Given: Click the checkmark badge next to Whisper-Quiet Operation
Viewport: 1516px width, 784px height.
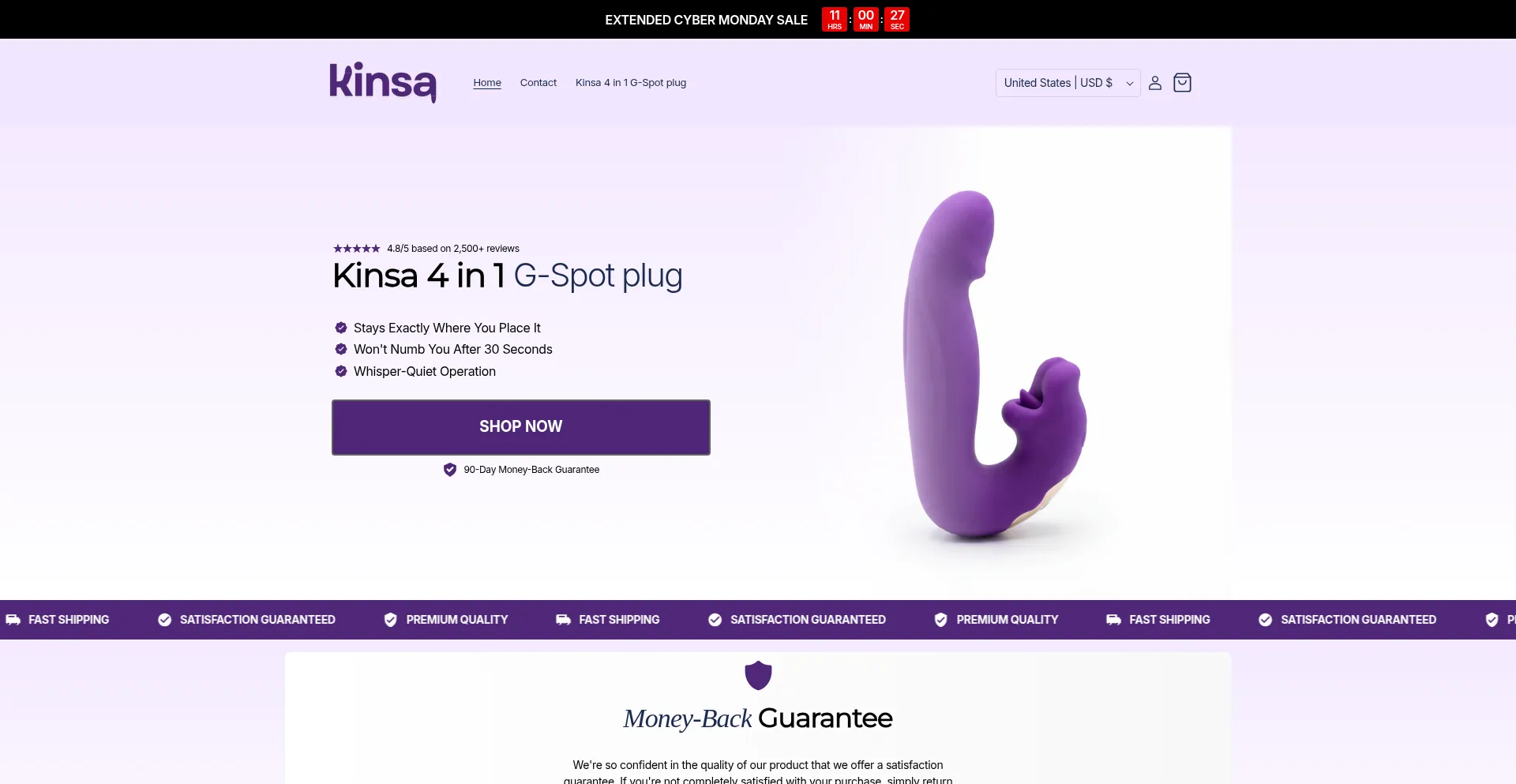Looking at the screenshot, I should tap(341, 371).
